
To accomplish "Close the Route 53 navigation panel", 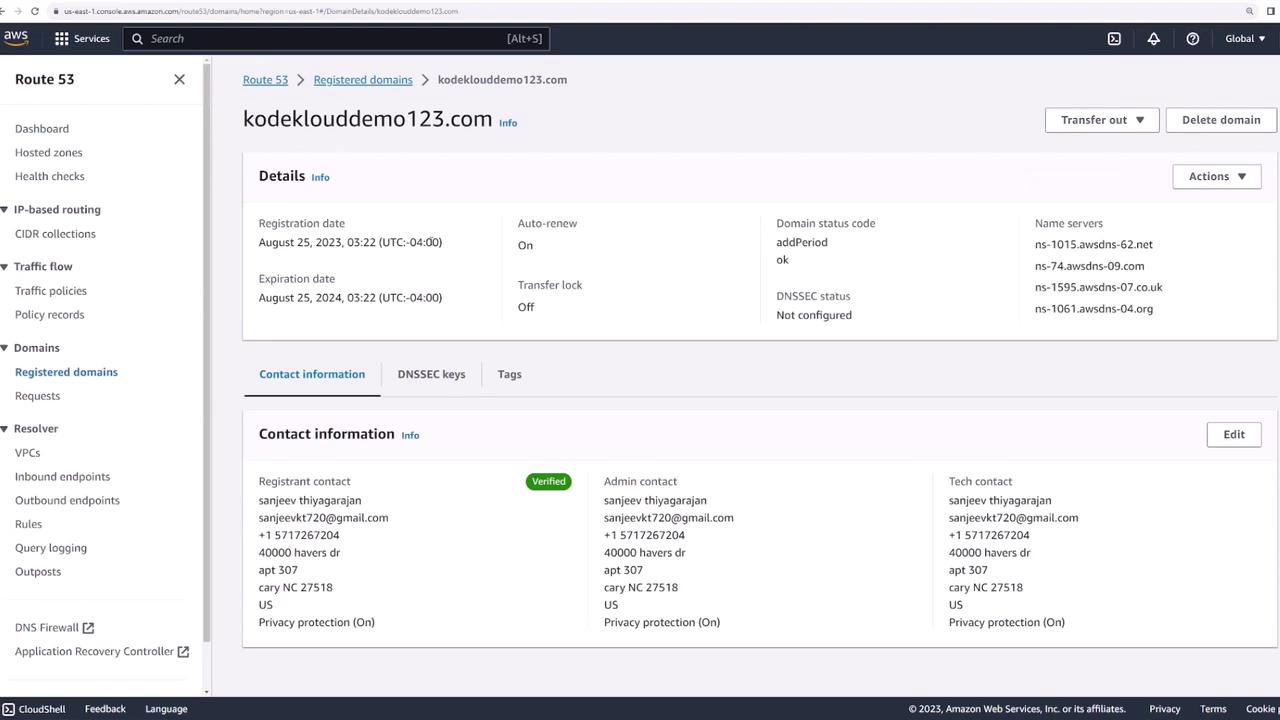I will tap(179, 79).
